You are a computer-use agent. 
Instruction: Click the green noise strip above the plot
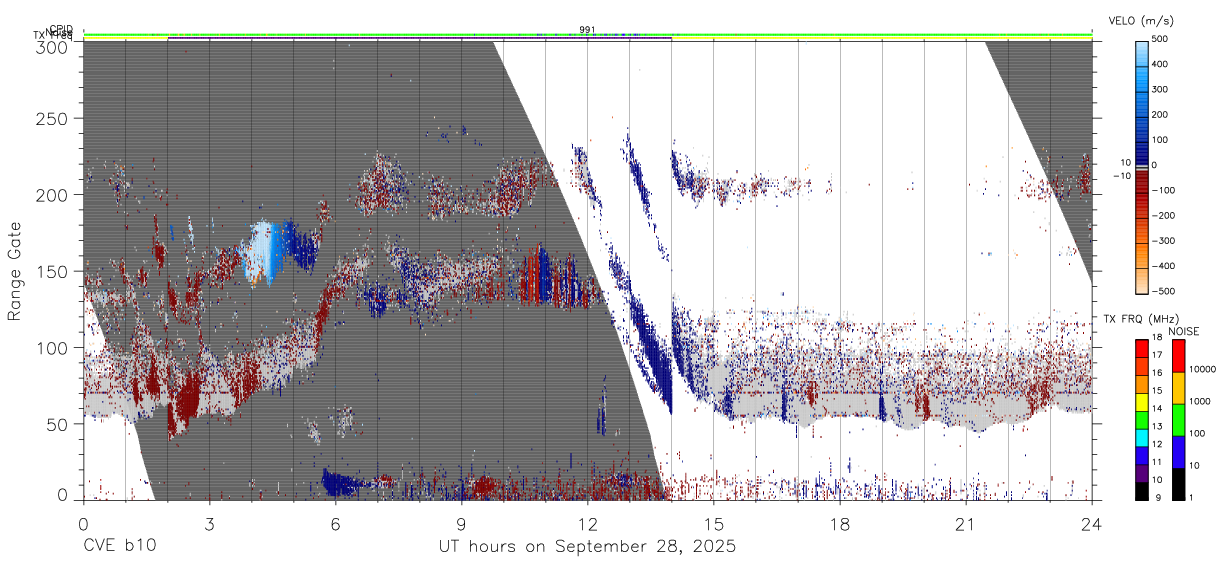(587, 35)
